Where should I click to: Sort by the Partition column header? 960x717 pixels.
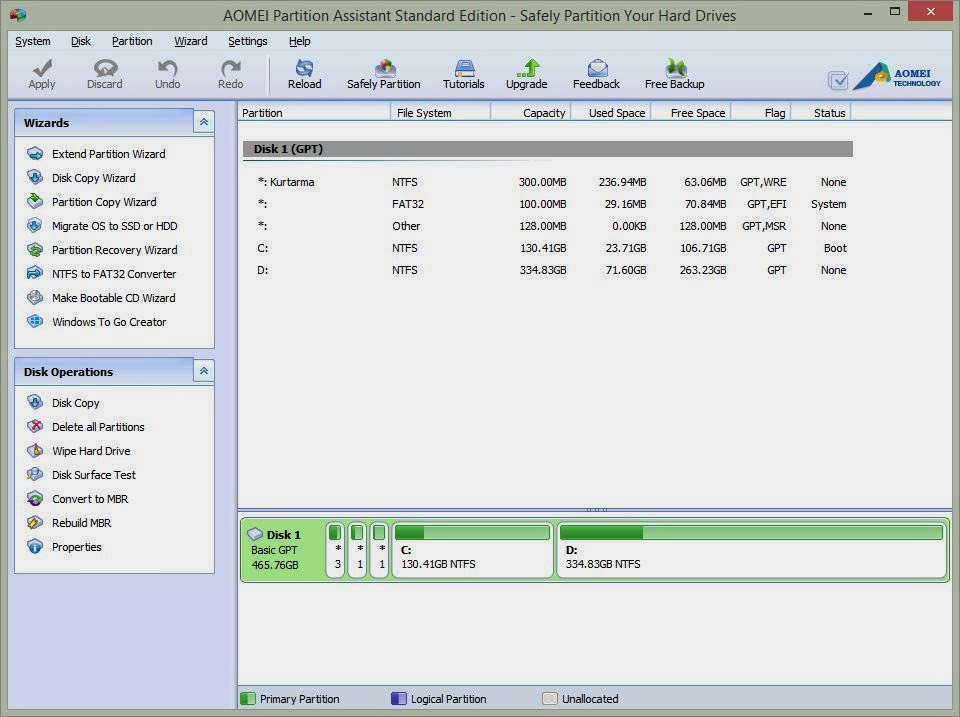pos(314,113)
